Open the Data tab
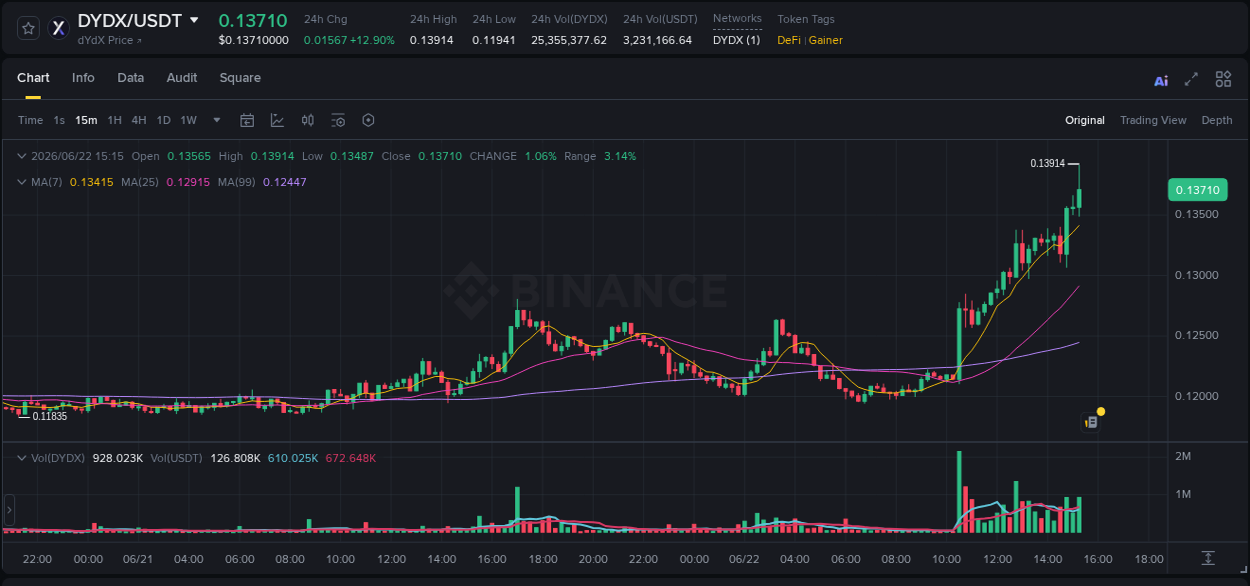 (x=131, y=78)
